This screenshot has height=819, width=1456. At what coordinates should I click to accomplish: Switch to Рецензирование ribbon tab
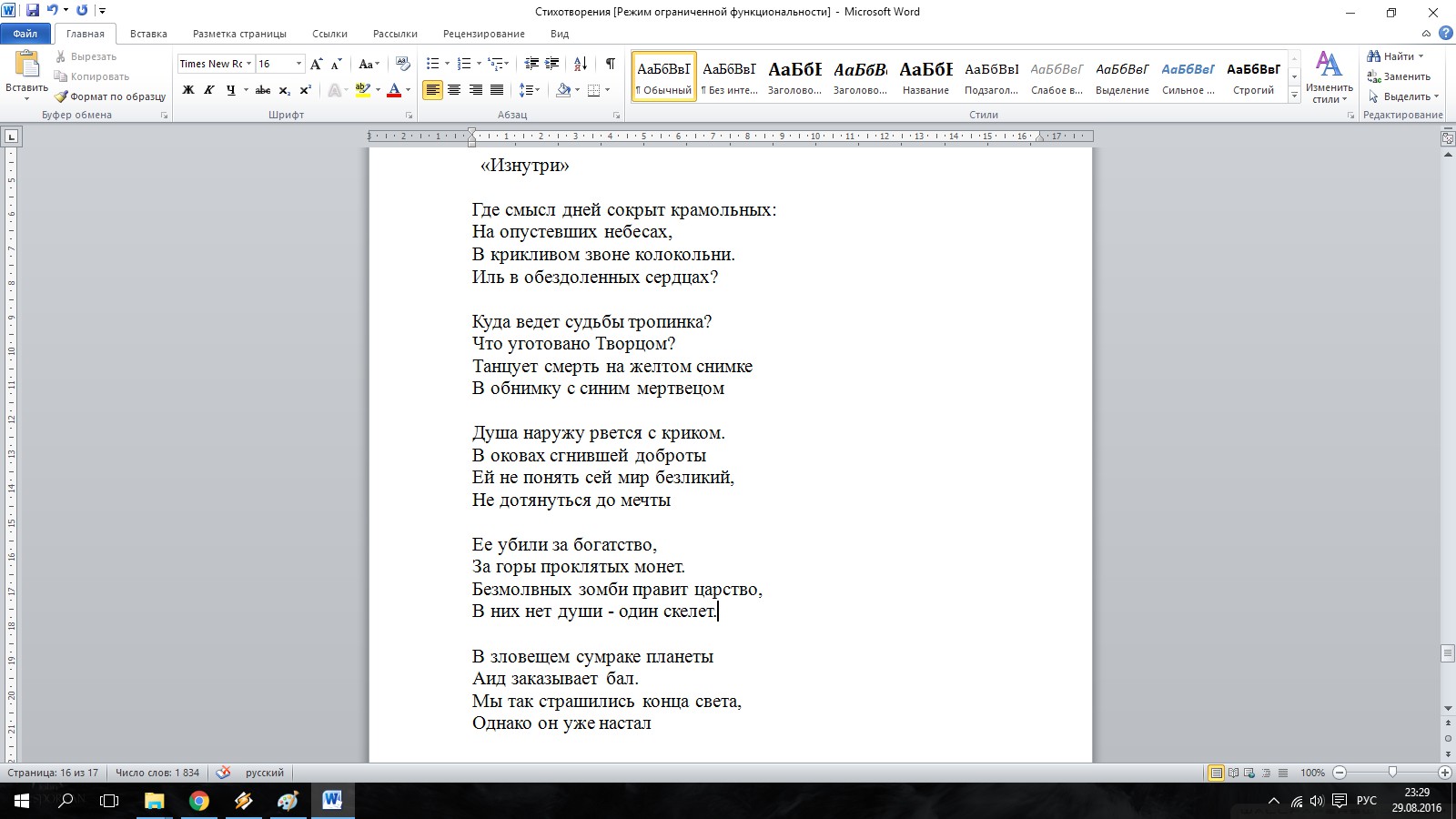(x=484, y=34)
